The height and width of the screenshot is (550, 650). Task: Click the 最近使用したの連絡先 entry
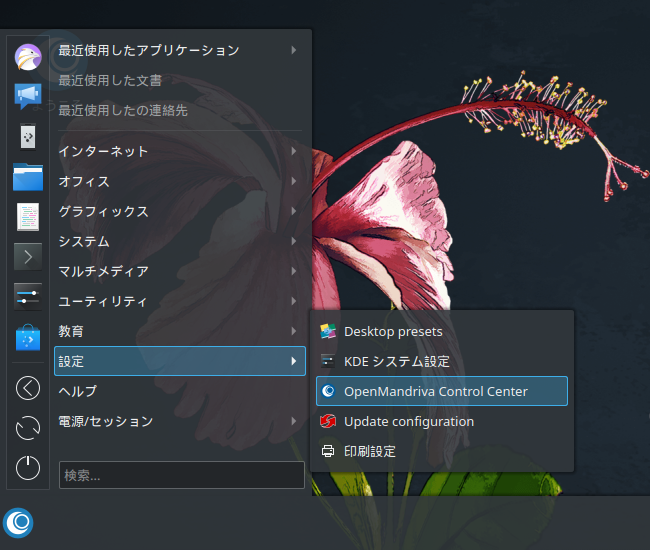pos(180,110)
